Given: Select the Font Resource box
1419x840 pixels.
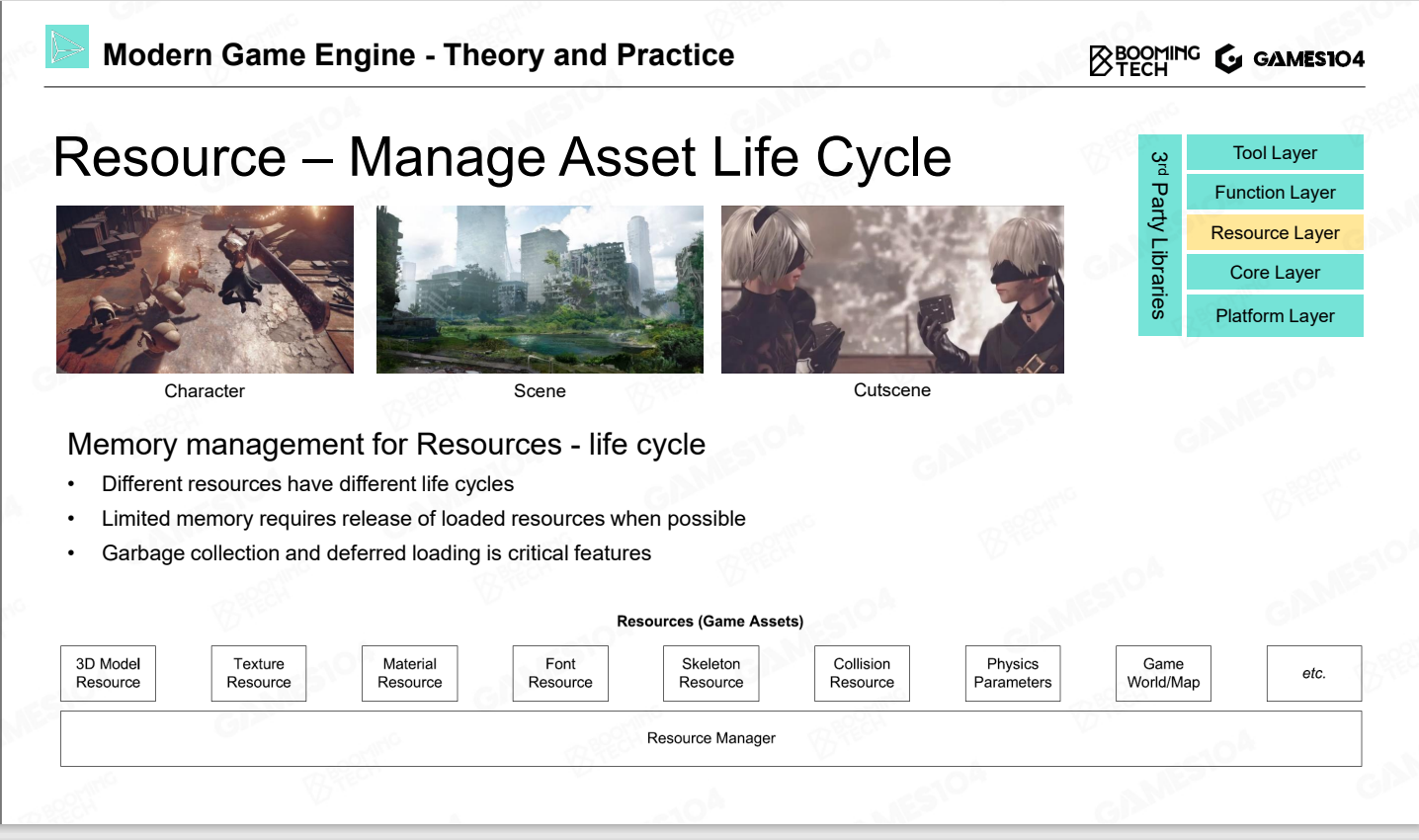Looking at the screenshot, I should 560,674.
